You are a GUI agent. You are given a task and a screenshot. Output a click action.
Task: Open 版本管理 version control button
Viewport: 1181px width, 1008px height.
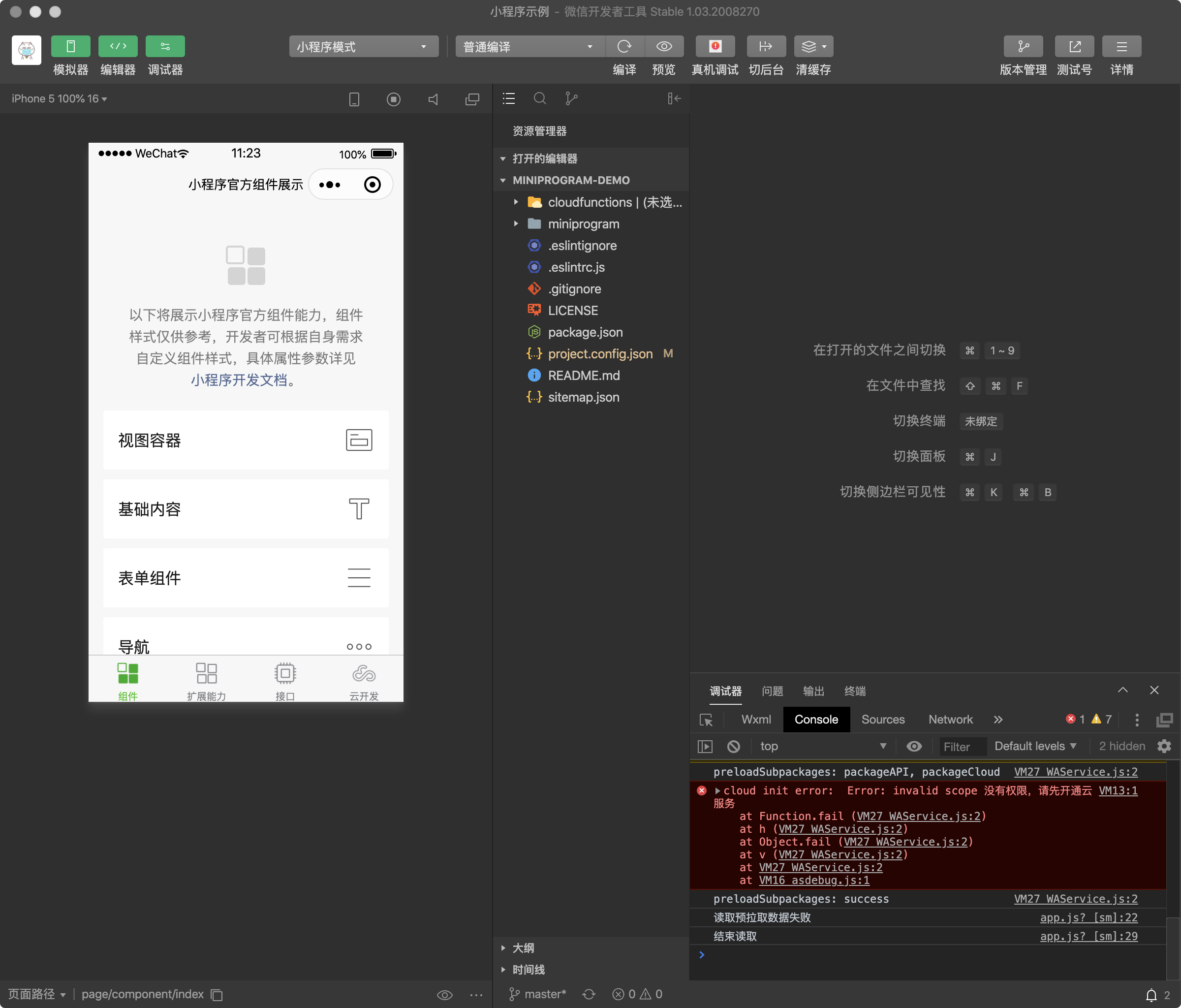coord(1023,47)
